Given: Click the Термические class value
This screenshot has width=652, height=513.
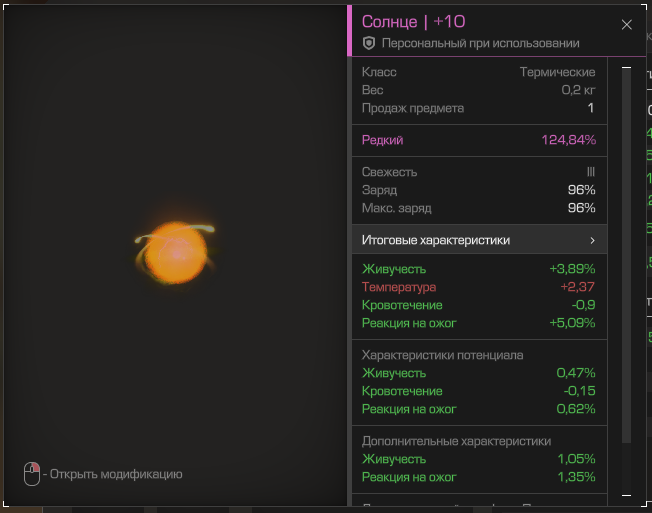Looking at the screenshot, I should click(557, 72).
